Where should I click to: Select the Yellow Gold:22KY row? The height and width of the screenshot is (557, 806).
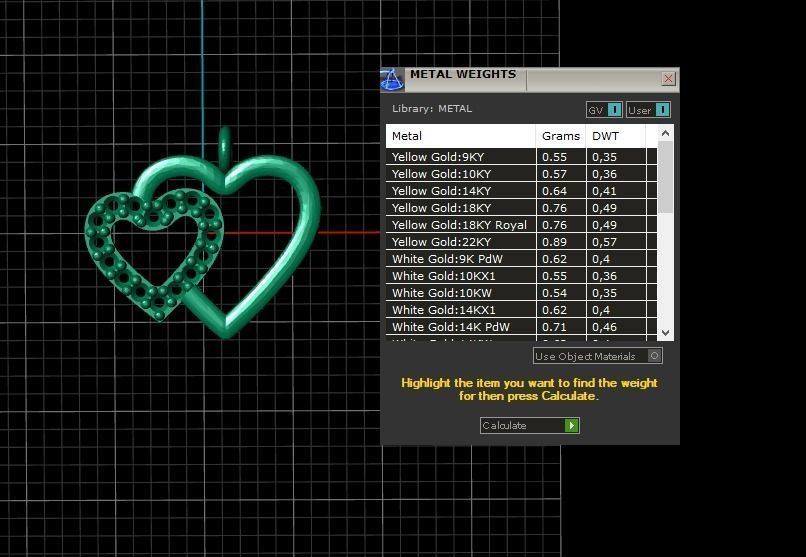point(521,242)
